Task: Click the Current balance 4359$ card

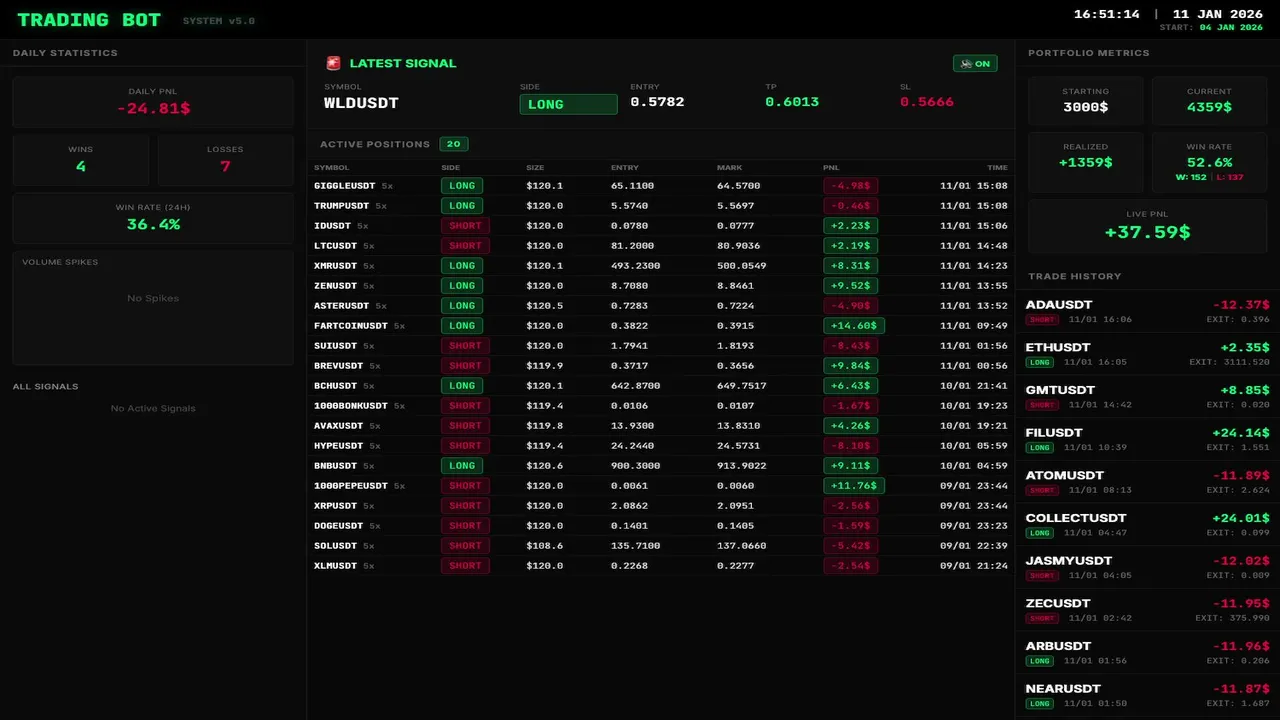Action: point(1209,100)
